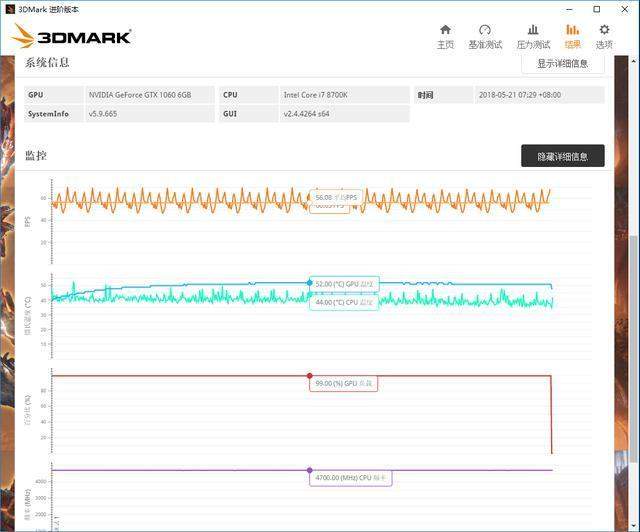Click the GUI version v2.4.4264 s64

[x=307, y=114]
